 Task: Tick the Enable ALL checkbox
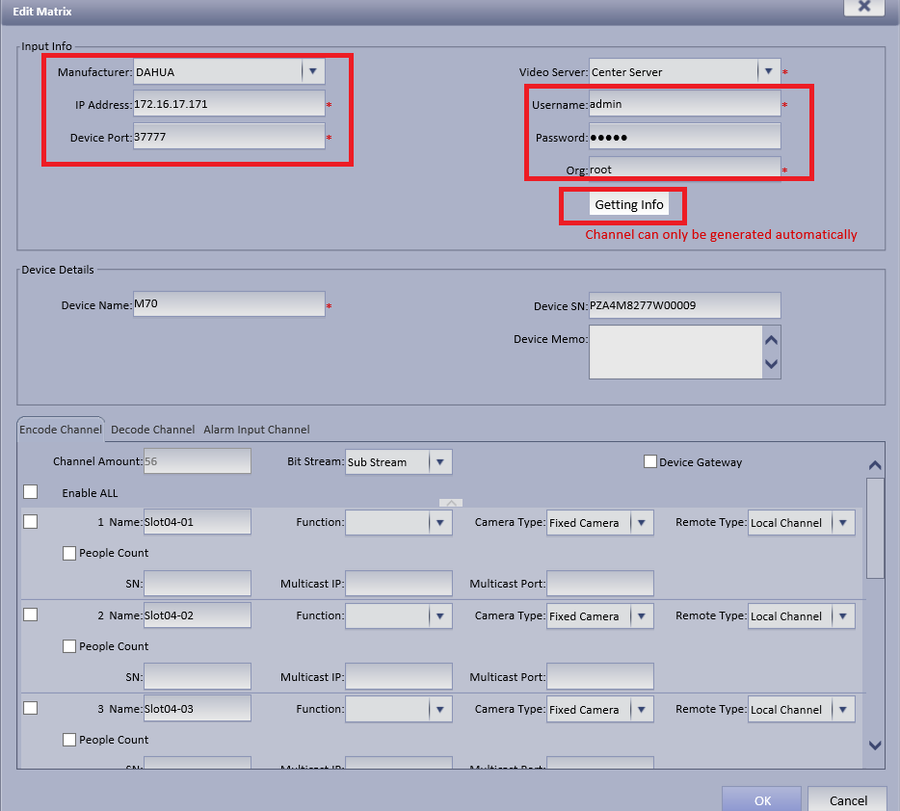30,492
